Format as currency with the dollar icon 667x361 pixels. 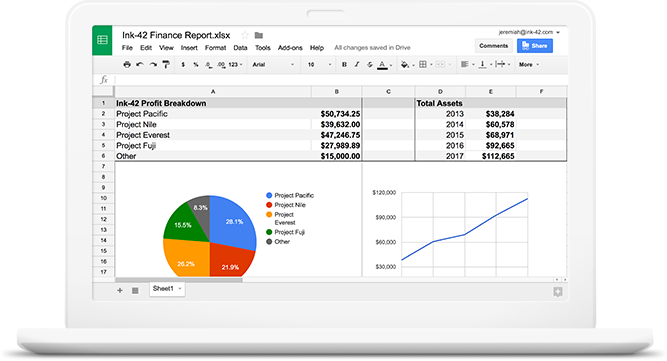(x=183, y=65)
